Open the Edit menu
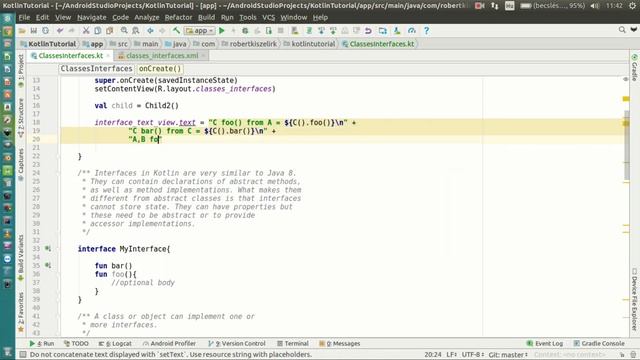Screen dimensions: 640x360 [42, 18]
